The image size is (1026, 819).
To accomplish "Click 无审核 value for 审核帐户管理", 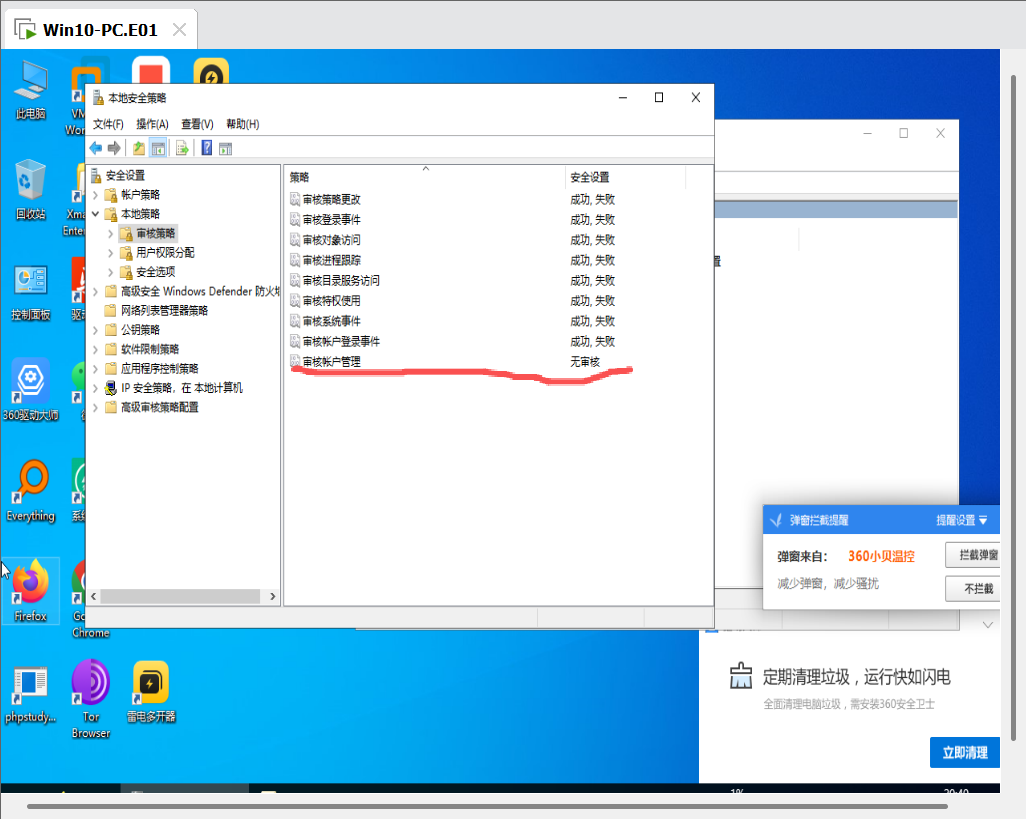I will coord(585,362).
